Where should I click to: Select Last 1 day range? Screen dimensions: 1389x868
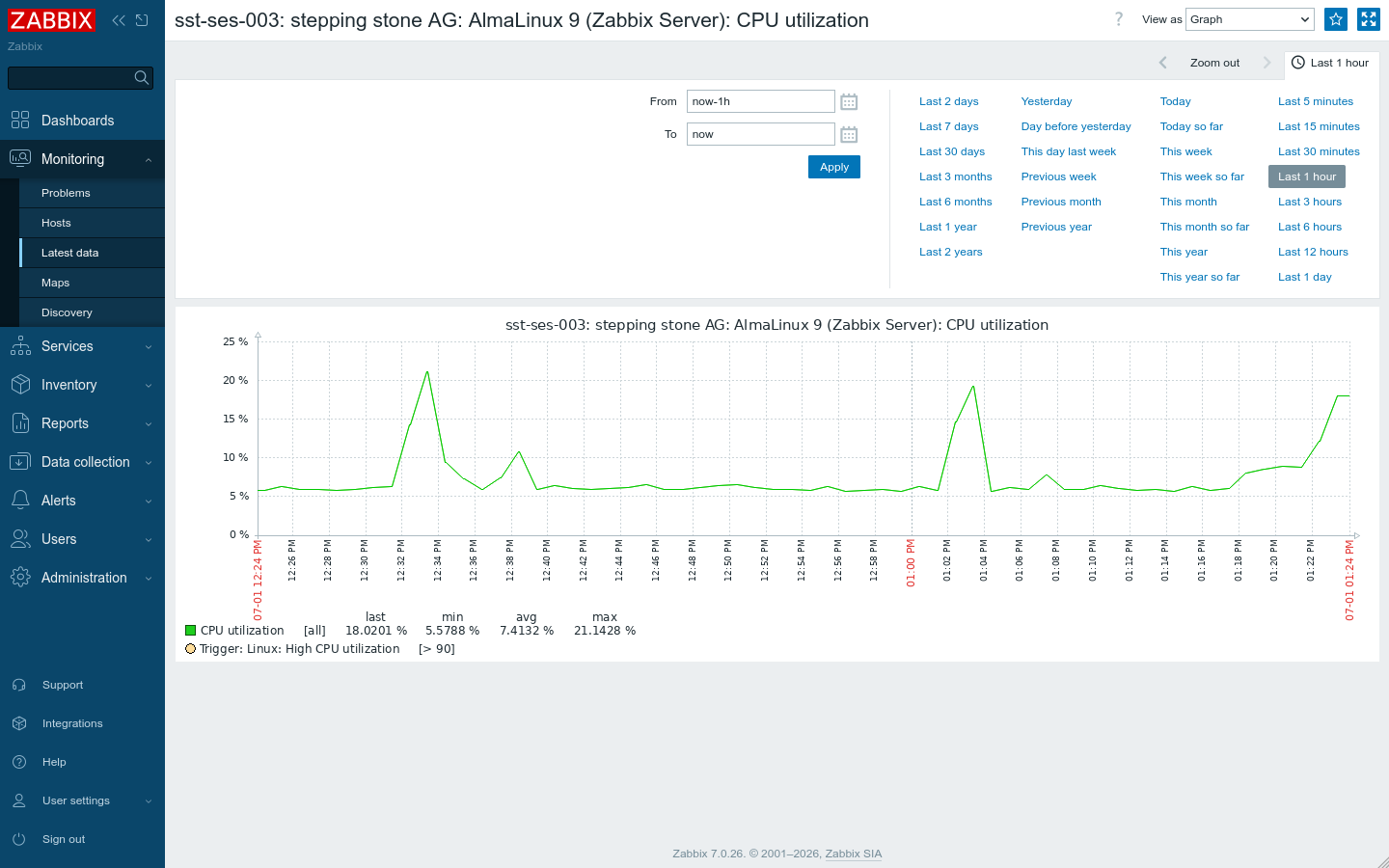tap(1304, 277)
